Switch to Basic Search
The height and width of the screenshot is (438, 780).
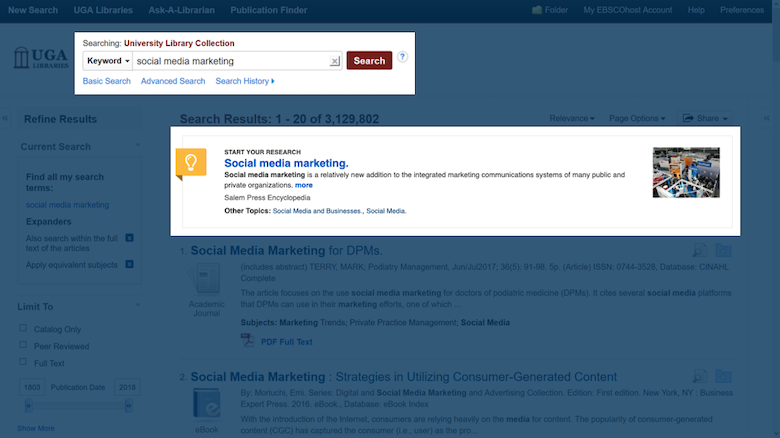coord(106,81)
